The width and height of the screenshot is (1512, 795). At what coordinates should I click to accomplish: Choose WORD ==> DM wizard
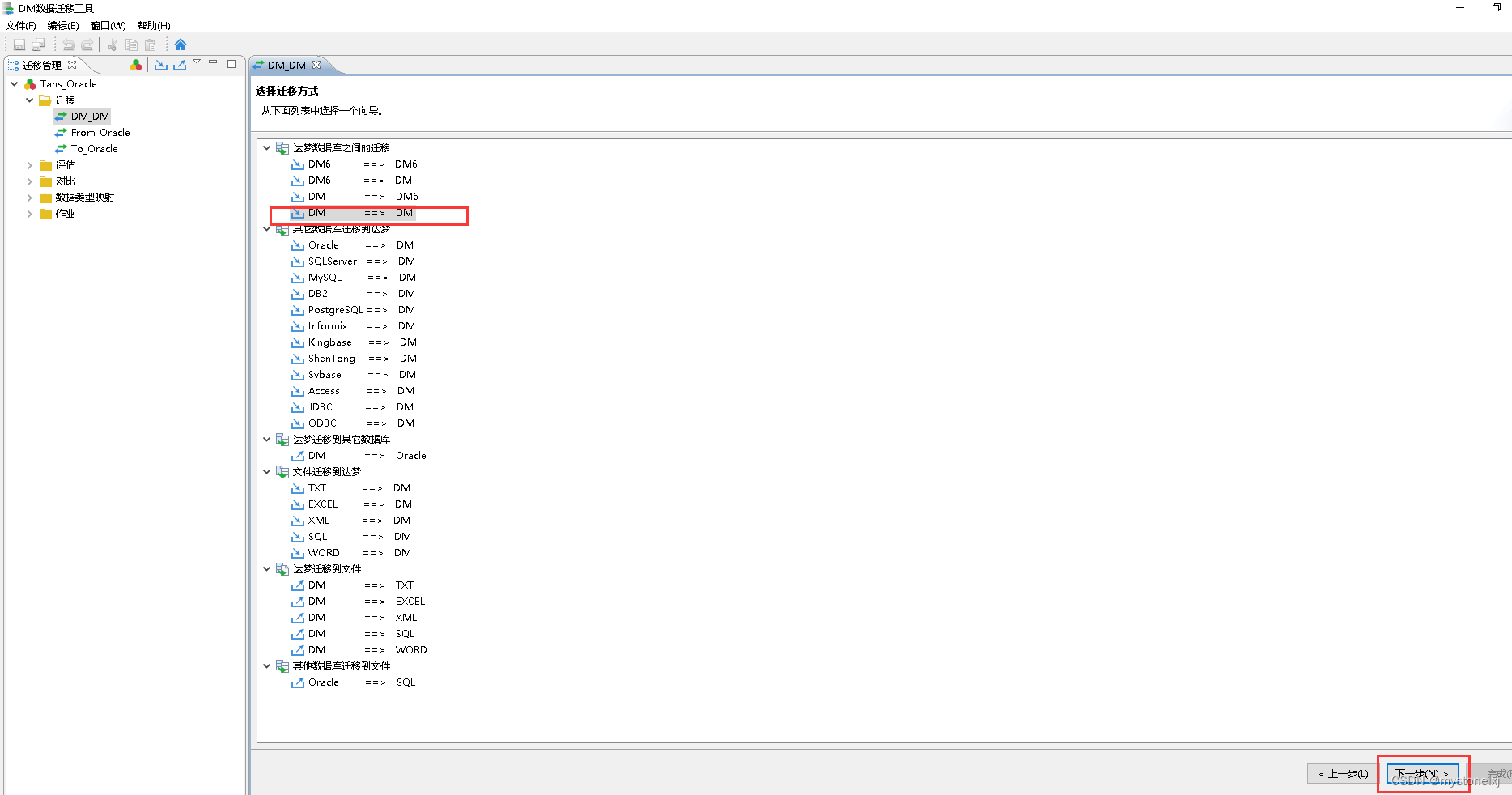tap(351, 553)
